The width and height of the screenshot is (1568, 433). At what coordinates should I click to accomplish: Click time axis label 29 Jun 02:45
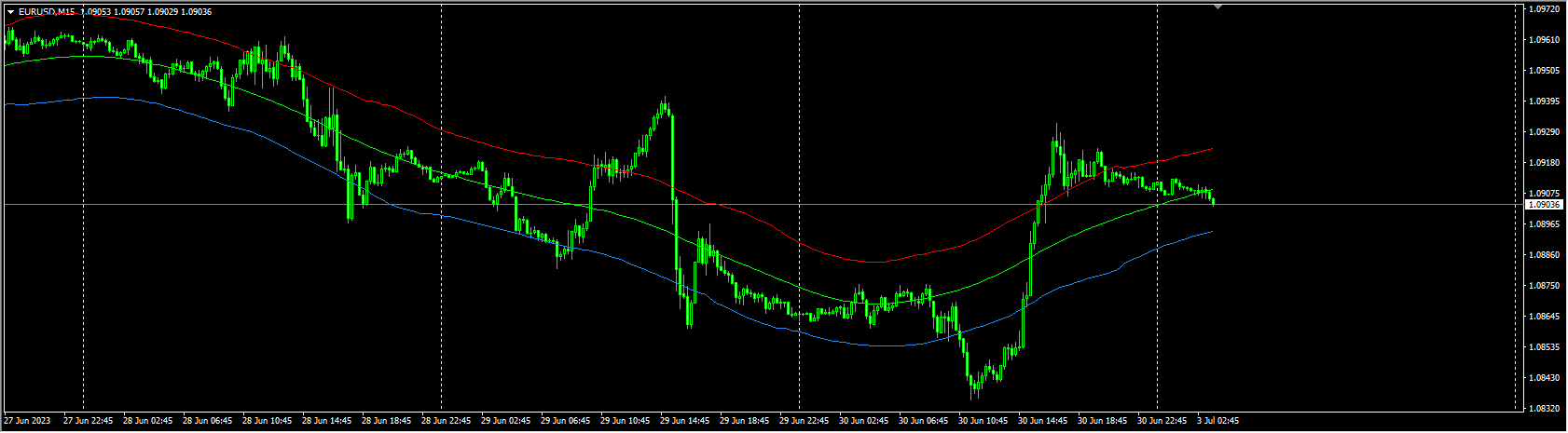pos(506,421)
